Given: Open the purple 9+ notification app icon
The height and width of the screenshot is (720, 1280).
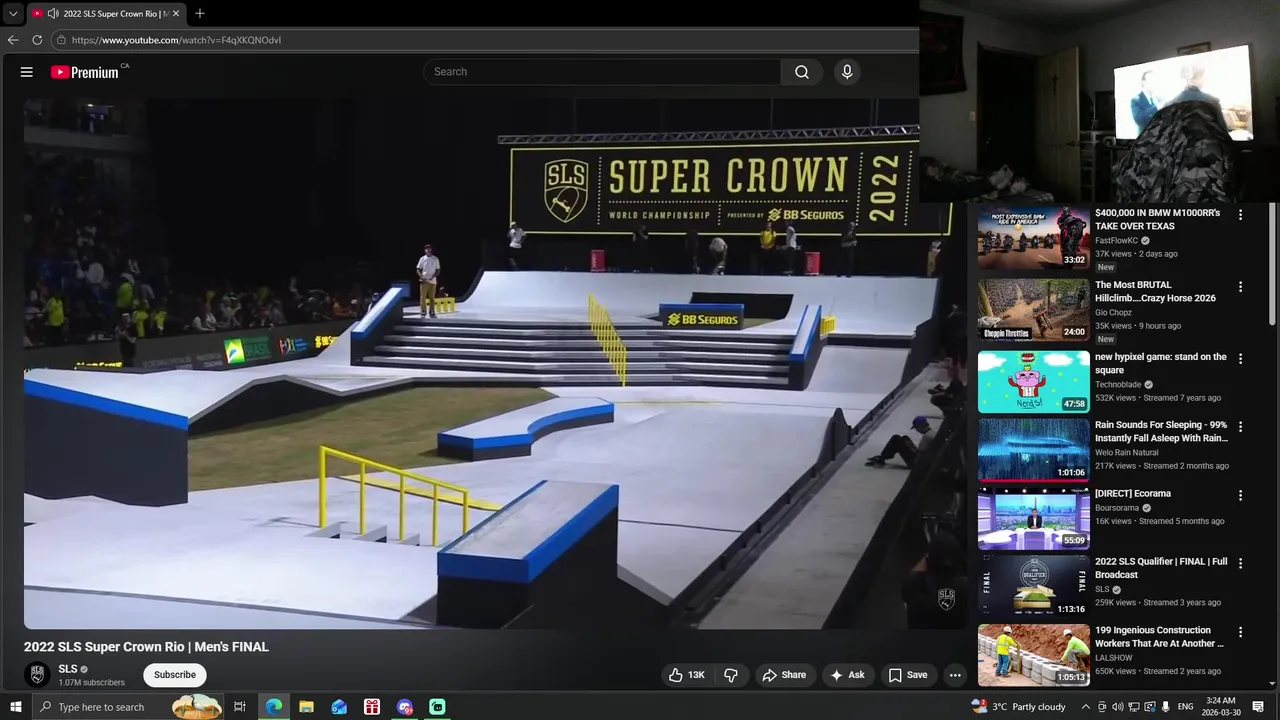Looking at the screenshot, I should point(405,707).
